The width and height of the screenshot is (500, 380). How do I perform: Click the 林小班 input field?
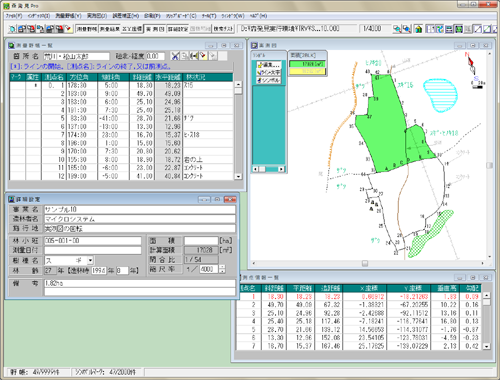(x=93, y=241)
